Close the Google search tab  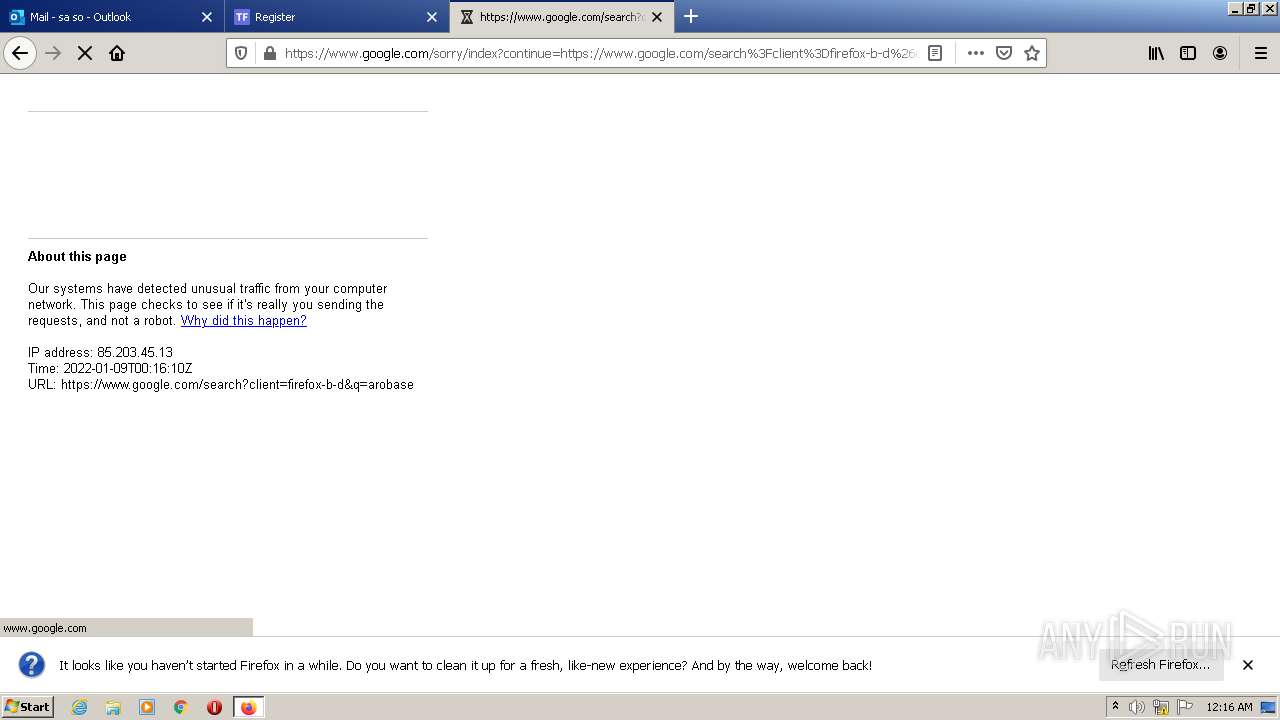click(657, 17)
